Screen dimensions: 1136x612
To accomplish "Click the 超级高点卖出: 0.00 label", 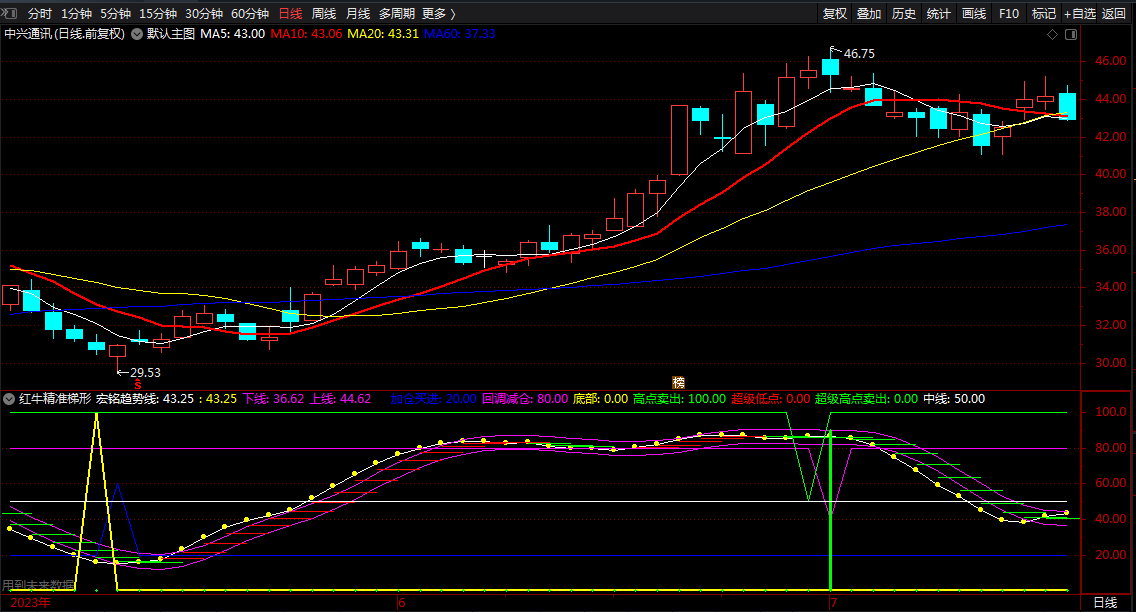I will pyautogui.click(x=866, y=399).
